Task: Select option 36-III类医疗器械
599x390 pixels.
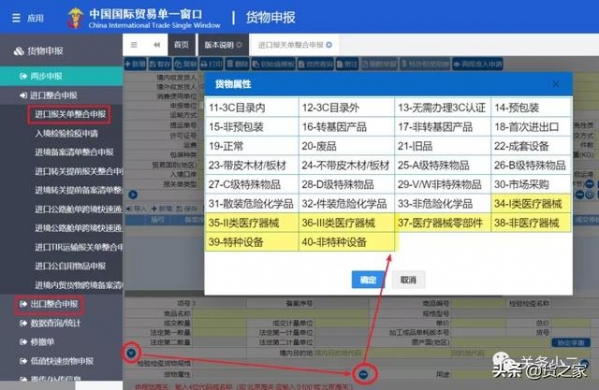Action: pyautogui.click(x=346, y=223)
